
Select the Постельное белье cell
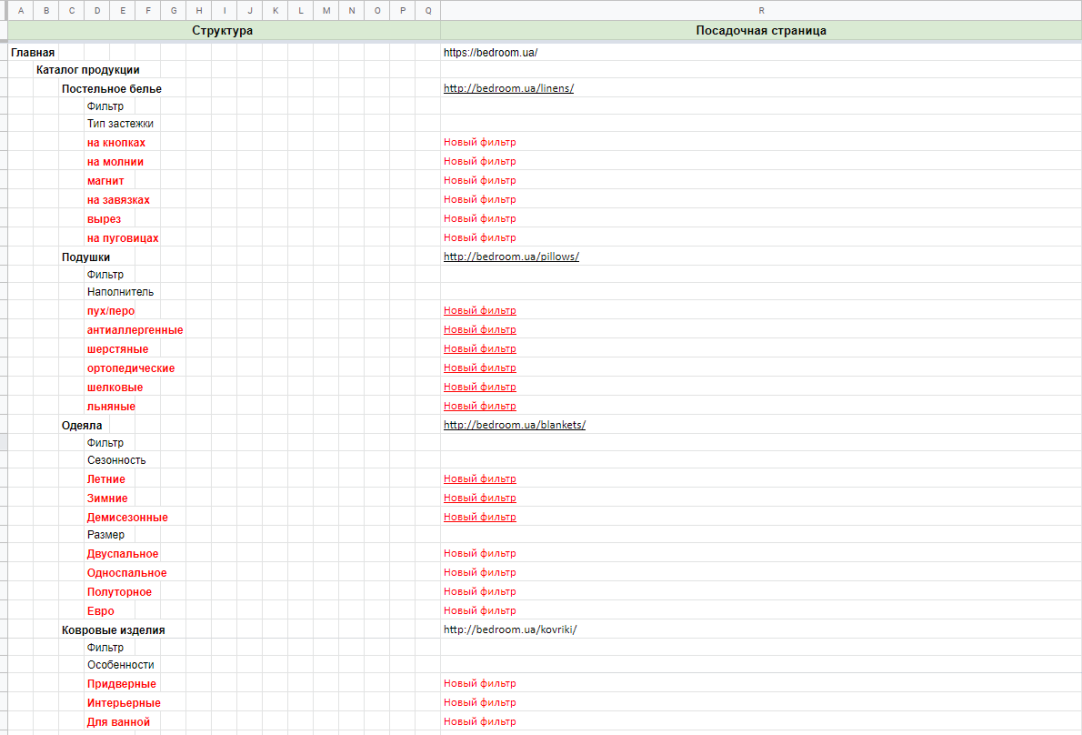click(112, 89)
